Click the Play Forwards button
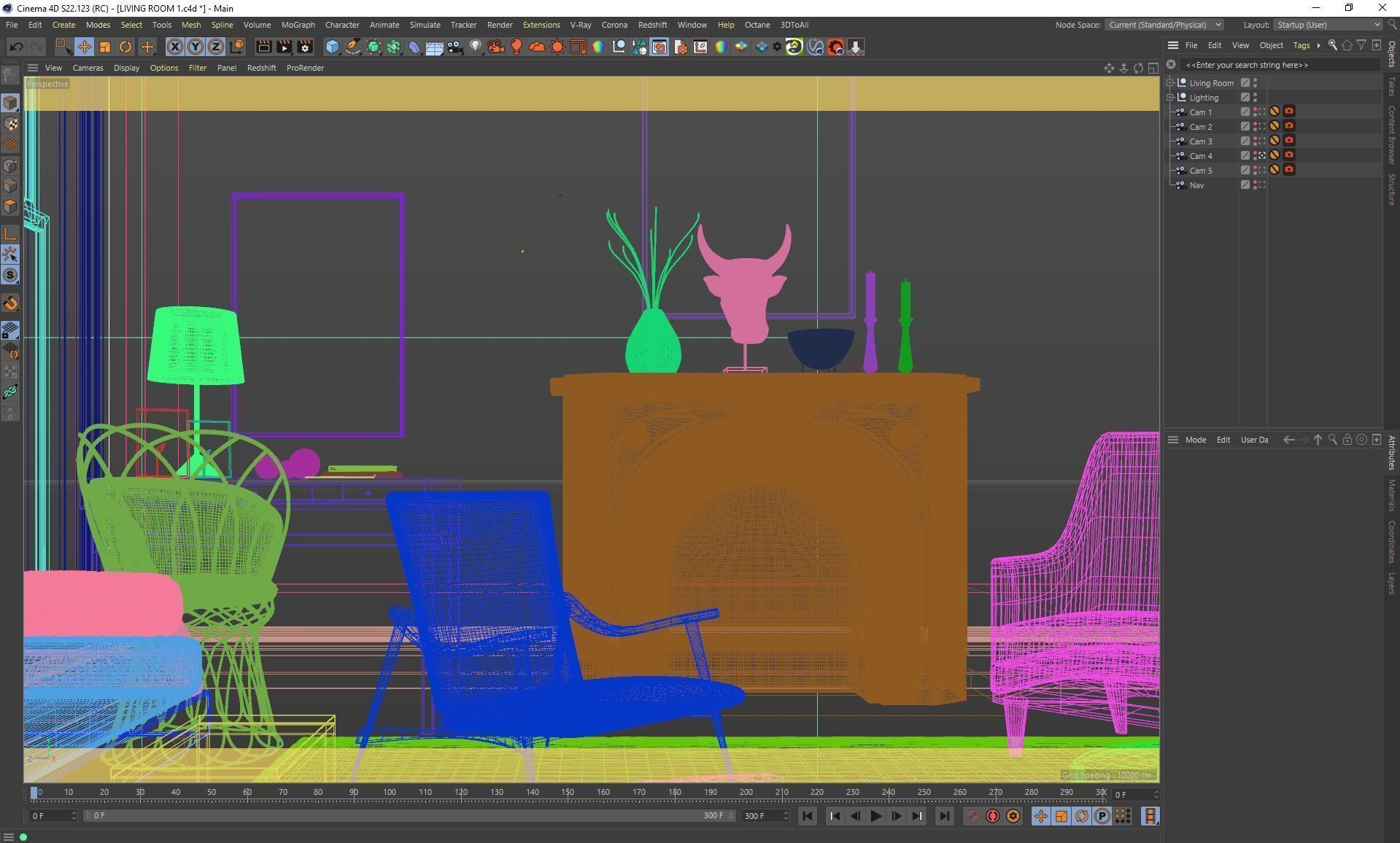The height and width of the screenshot is (843, 1400). pyautogui.click(x=875, y=816)
